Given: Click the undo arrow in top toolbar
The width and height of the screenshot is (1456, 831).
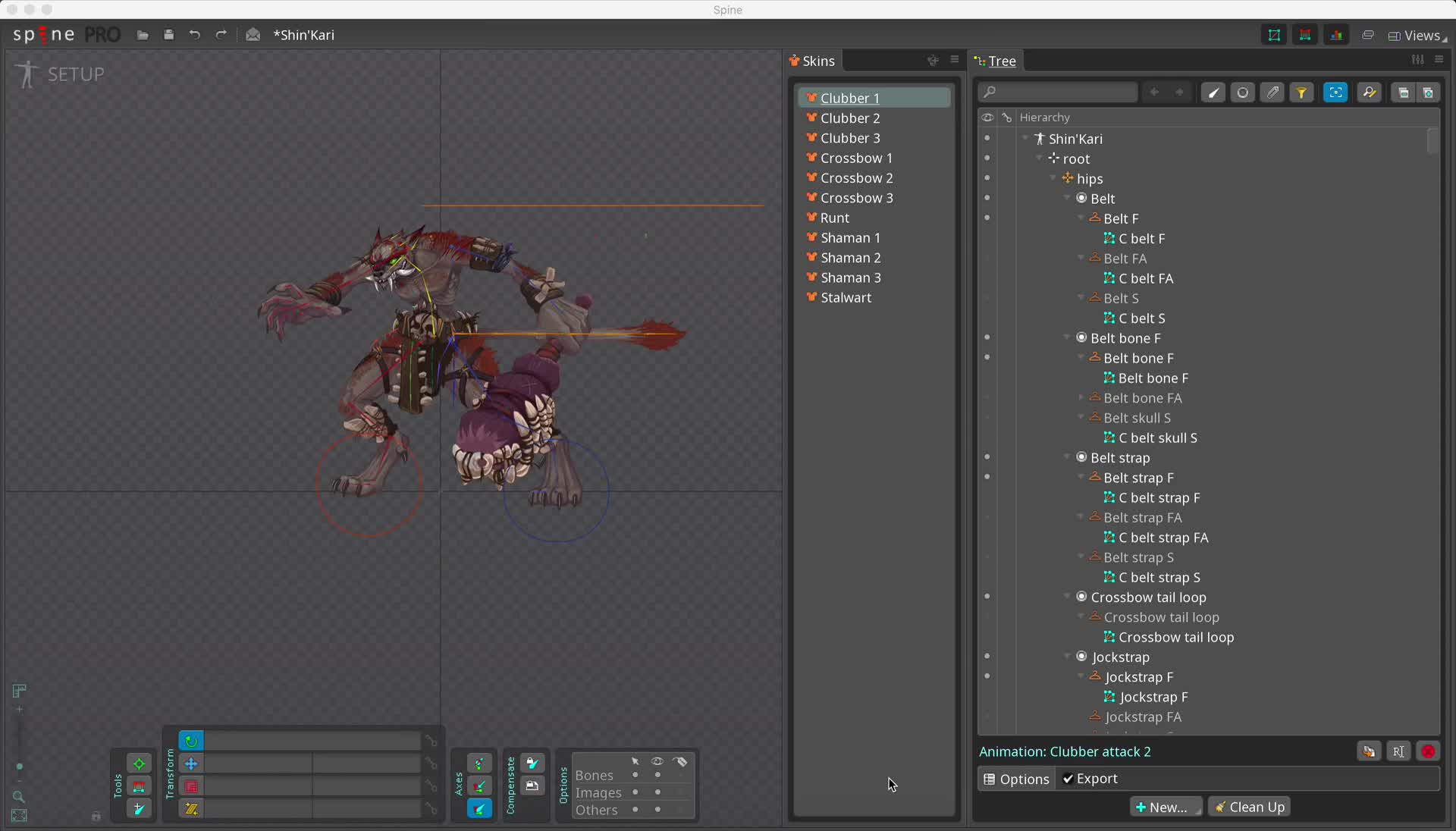Looking at the screenshot, I should 195,35.
